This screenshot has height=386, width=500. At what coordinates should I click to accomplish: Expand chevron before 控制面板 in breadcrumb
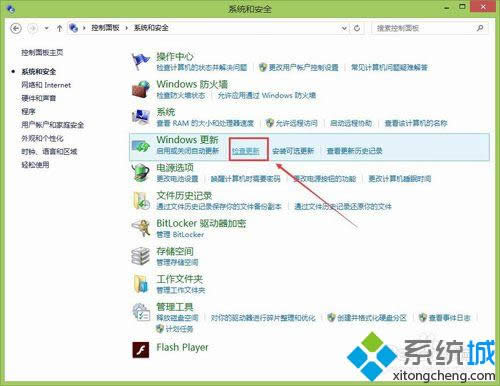(84, 28)
